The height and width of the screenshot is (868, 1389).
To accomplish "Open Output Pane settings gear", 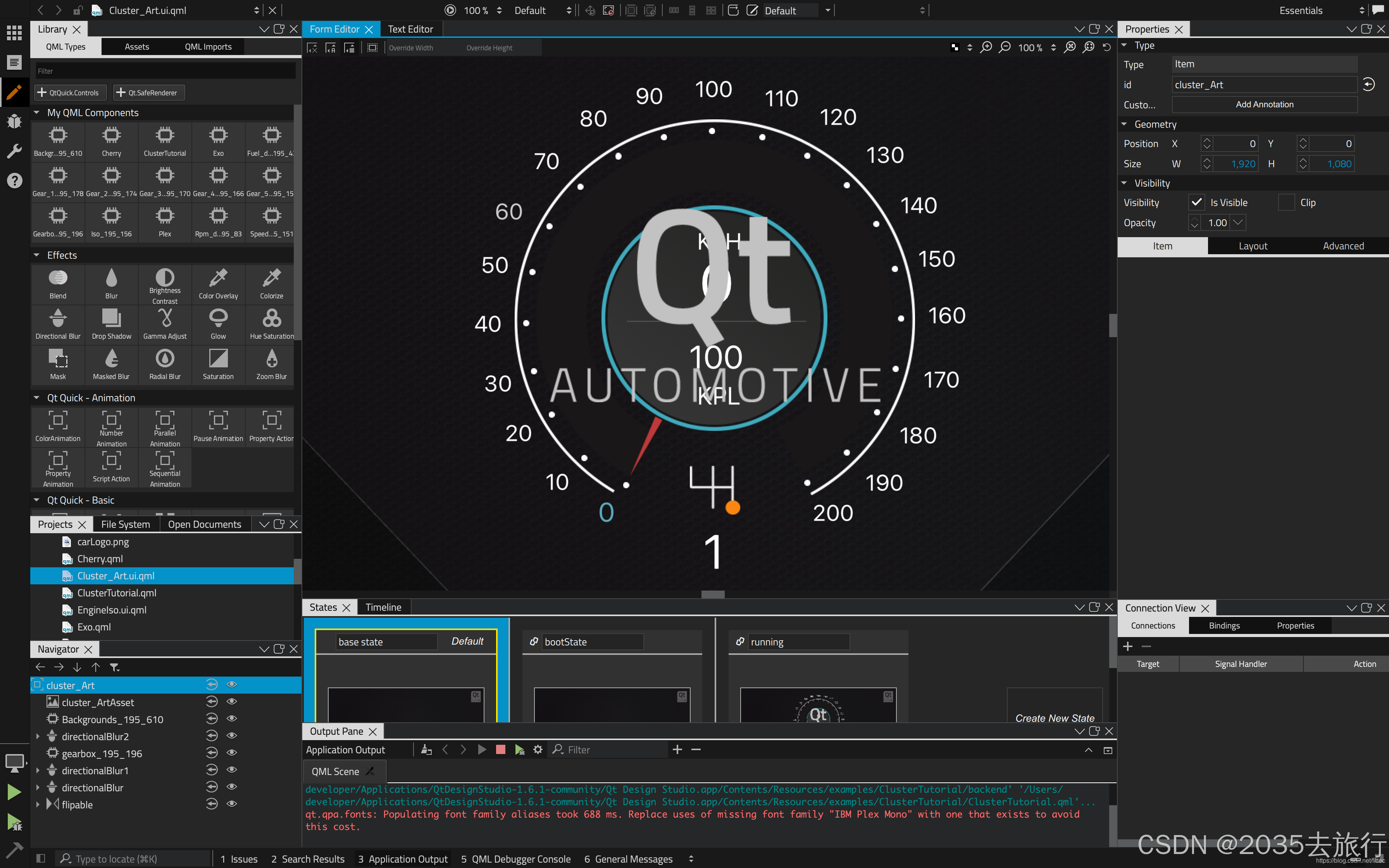I will (538, 750).
